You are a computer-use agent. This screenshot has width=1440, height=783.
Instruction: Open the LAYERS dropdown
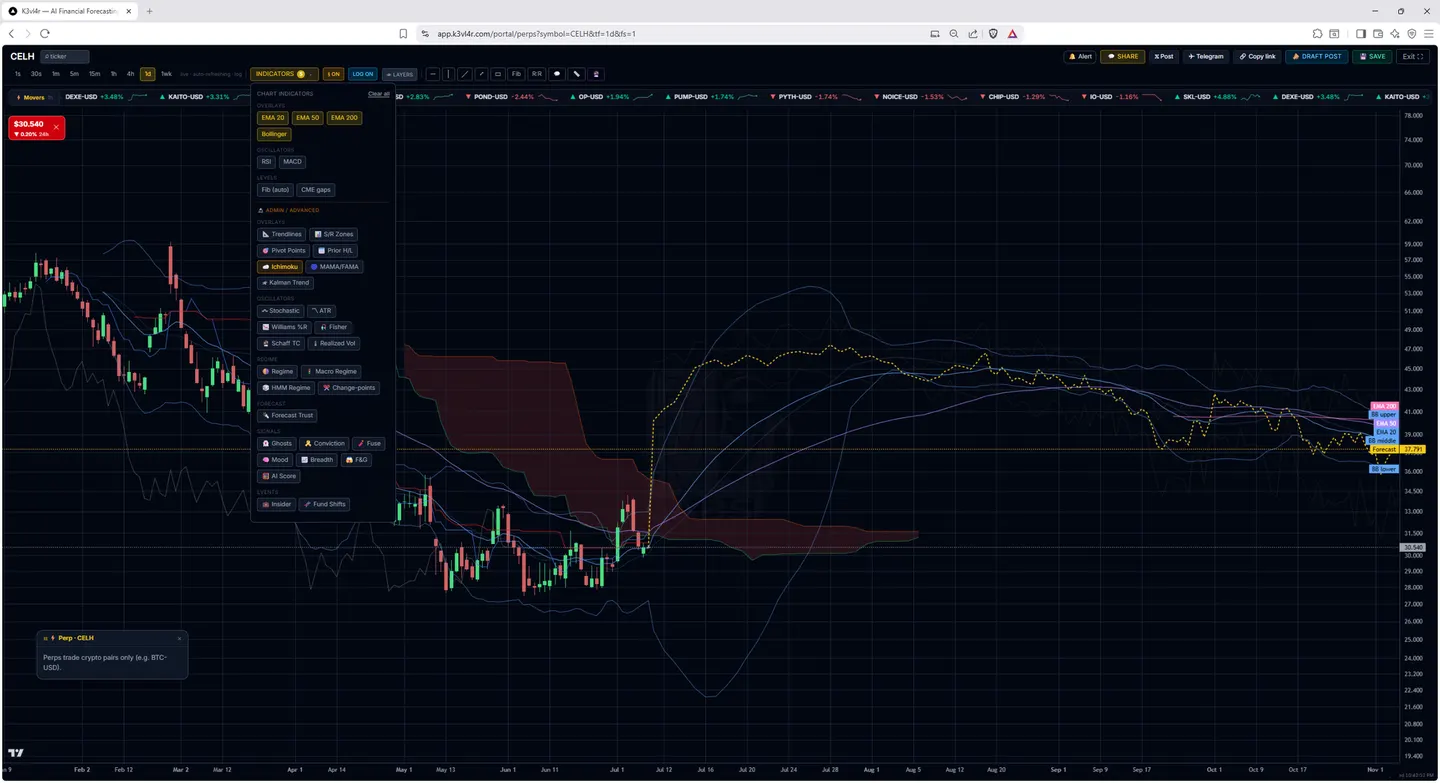click(x=399, y=74)
